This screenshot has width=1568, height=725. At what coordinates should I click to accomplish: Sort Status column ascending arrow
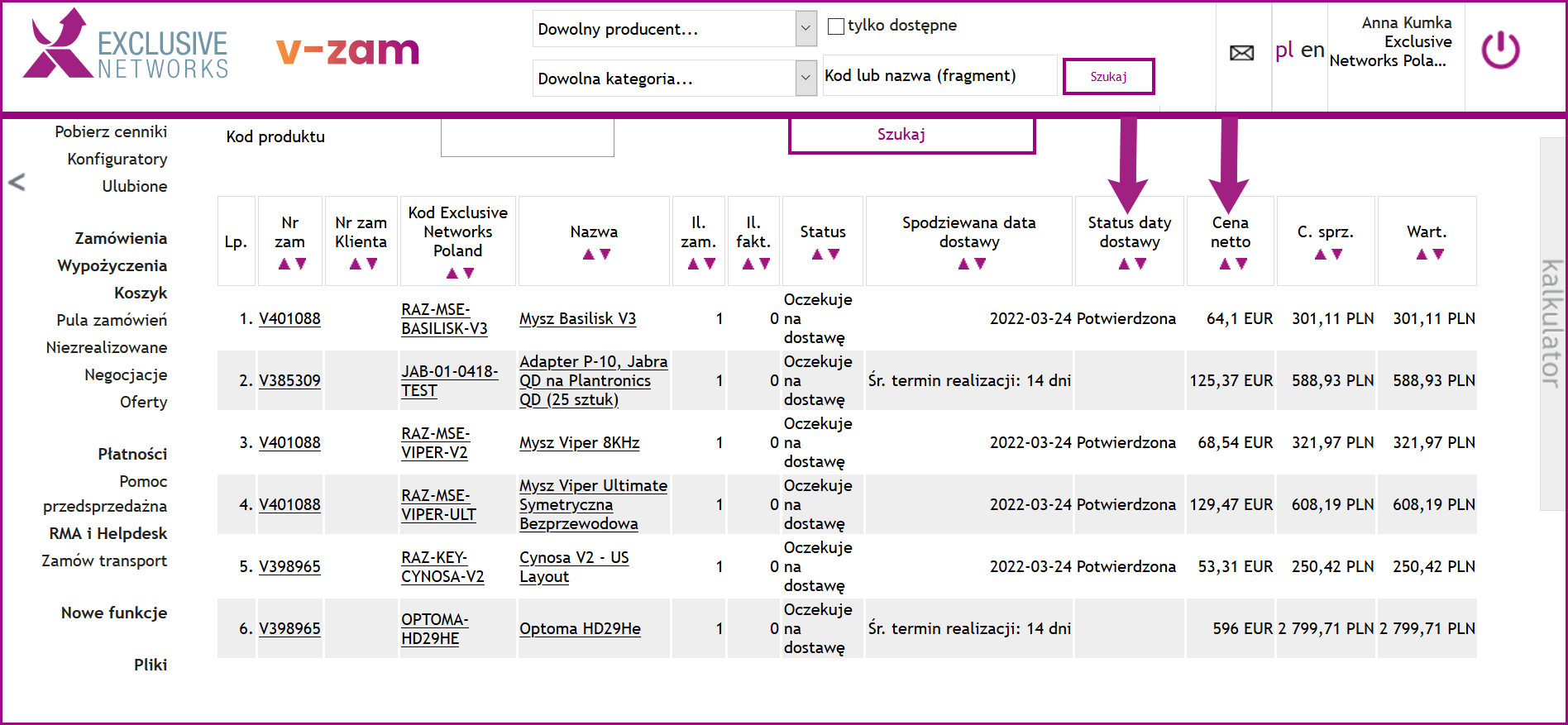(816, 255)
